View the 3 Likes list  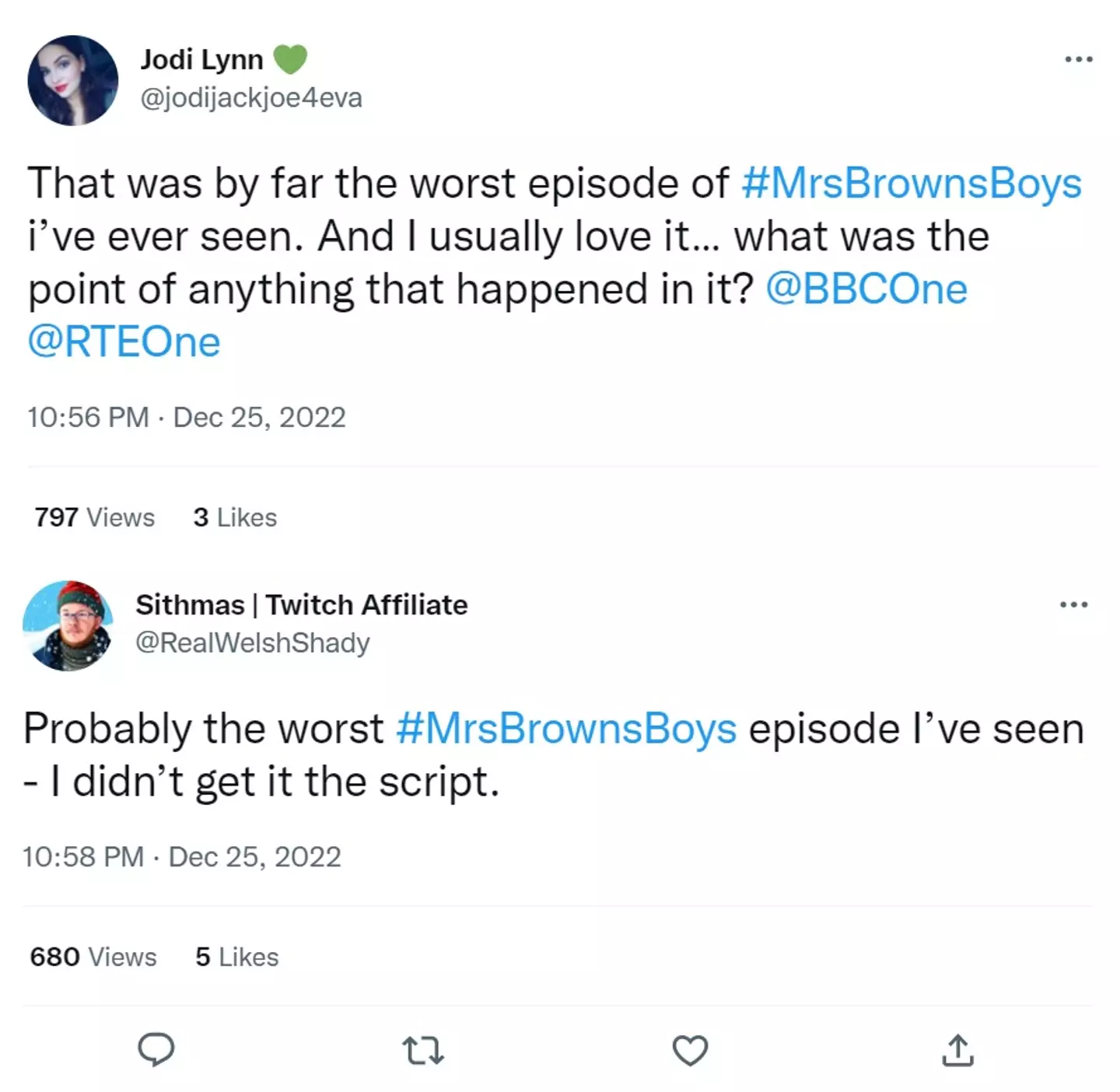(235, 517)
